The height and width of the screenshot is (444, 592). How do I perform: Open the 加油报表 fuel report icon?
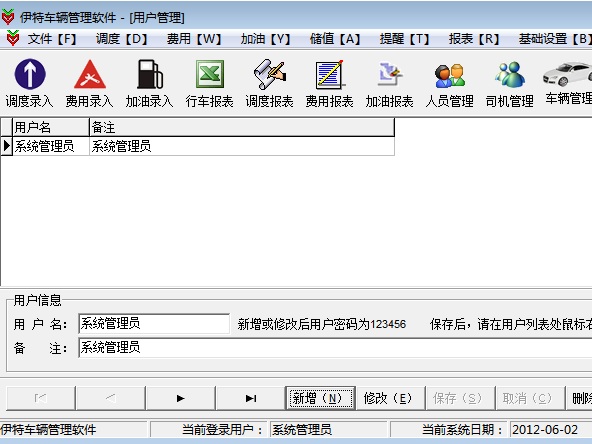point(390,74)
